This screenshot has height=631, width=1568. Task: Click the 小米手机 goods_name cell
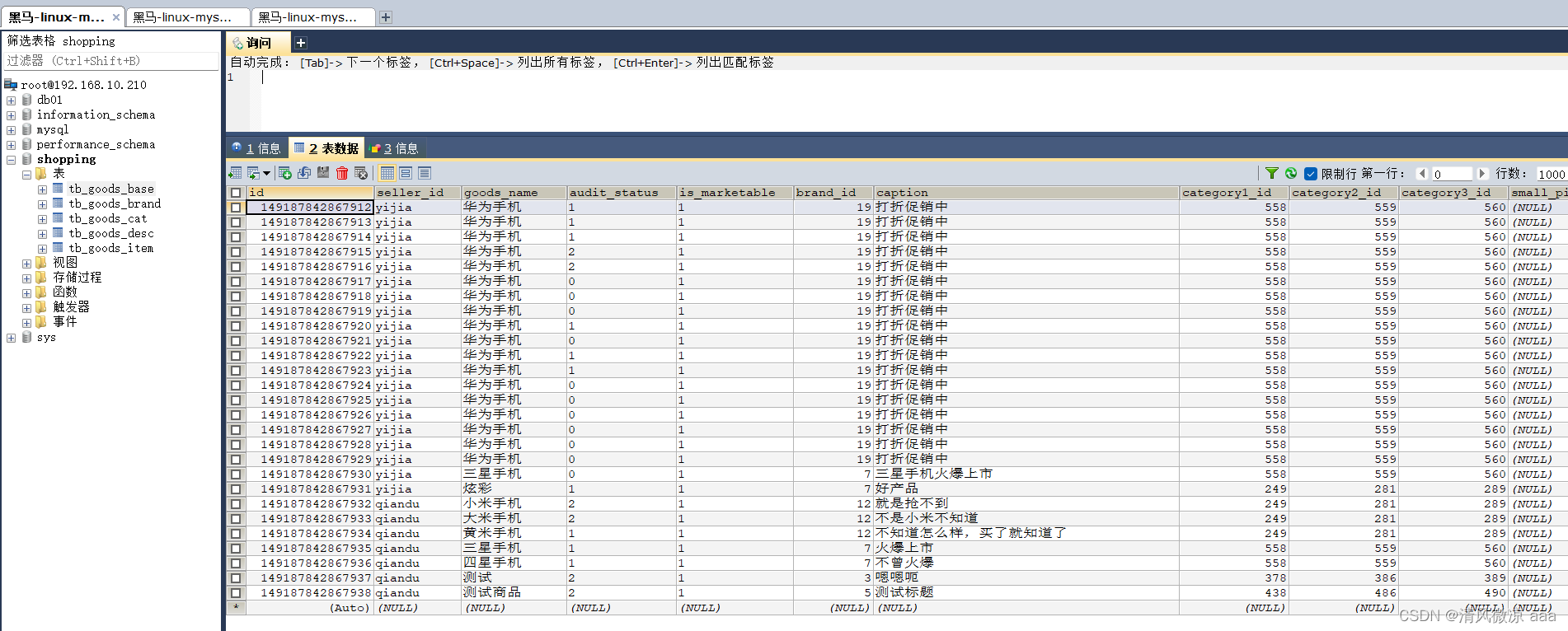[x=514, y=504]
